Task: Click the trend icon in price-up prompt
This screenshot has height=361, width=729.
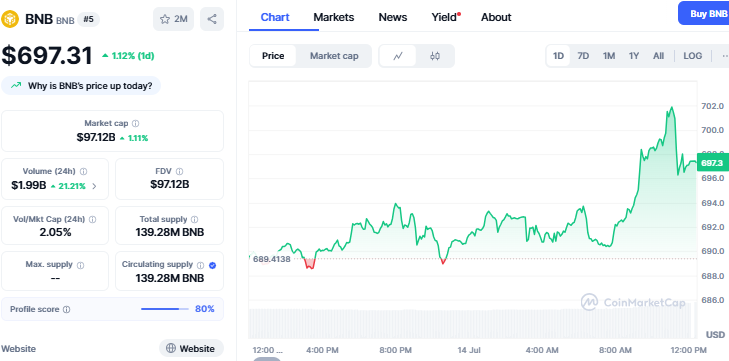Action: coord(16,86)
